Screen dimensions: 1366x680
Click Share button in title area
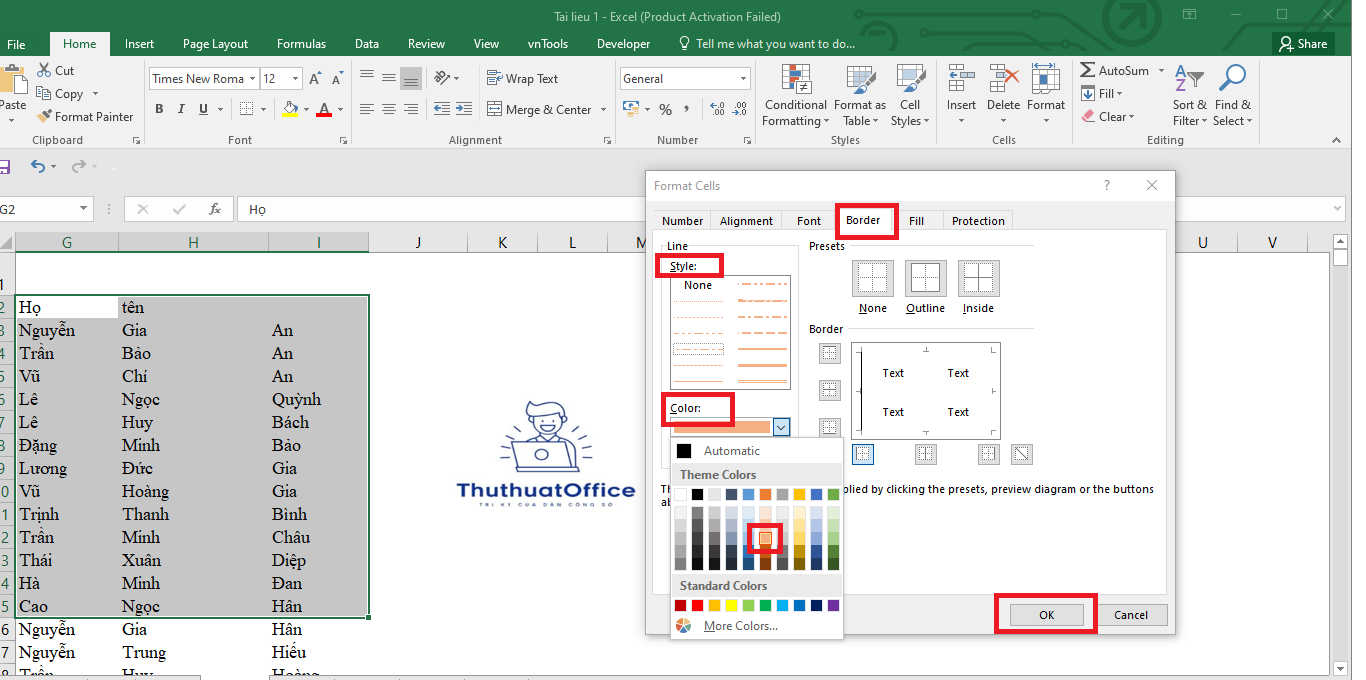click(x=1301, y=44)
